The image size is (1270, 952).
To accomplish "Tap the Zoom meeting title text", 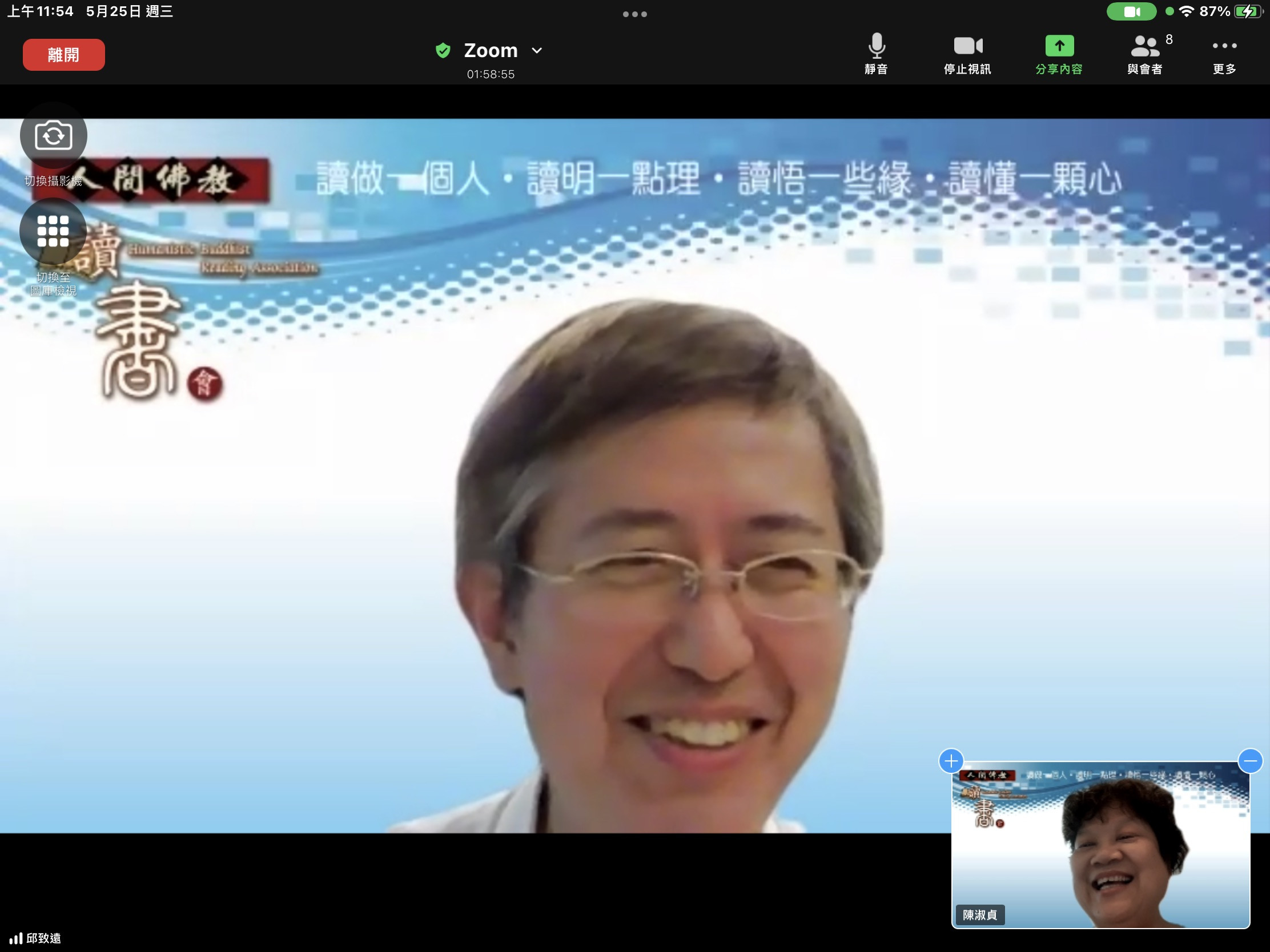I will pyautogui.click(x=491, y=50).
